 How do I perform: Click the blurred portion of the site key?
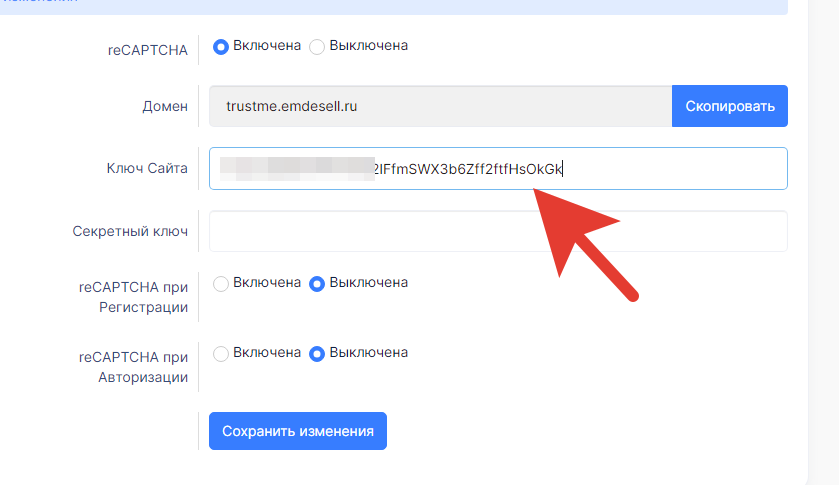[x=296, y=168]
